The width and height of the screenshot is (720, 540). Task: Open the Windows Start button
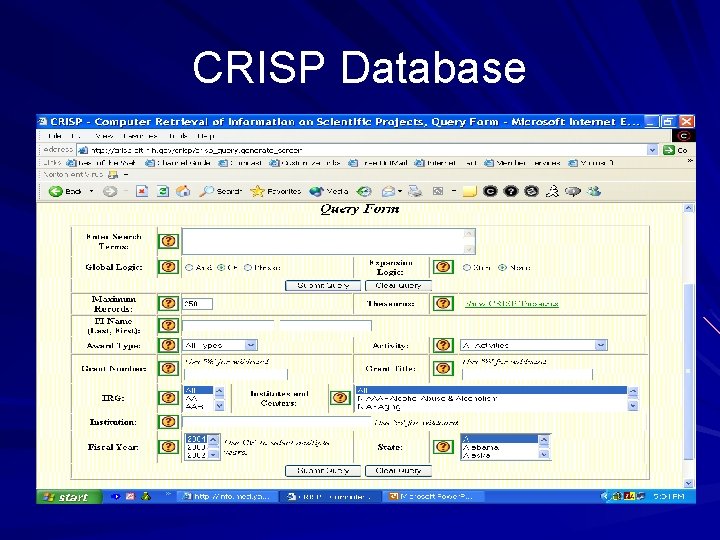(x=69, y=497)
